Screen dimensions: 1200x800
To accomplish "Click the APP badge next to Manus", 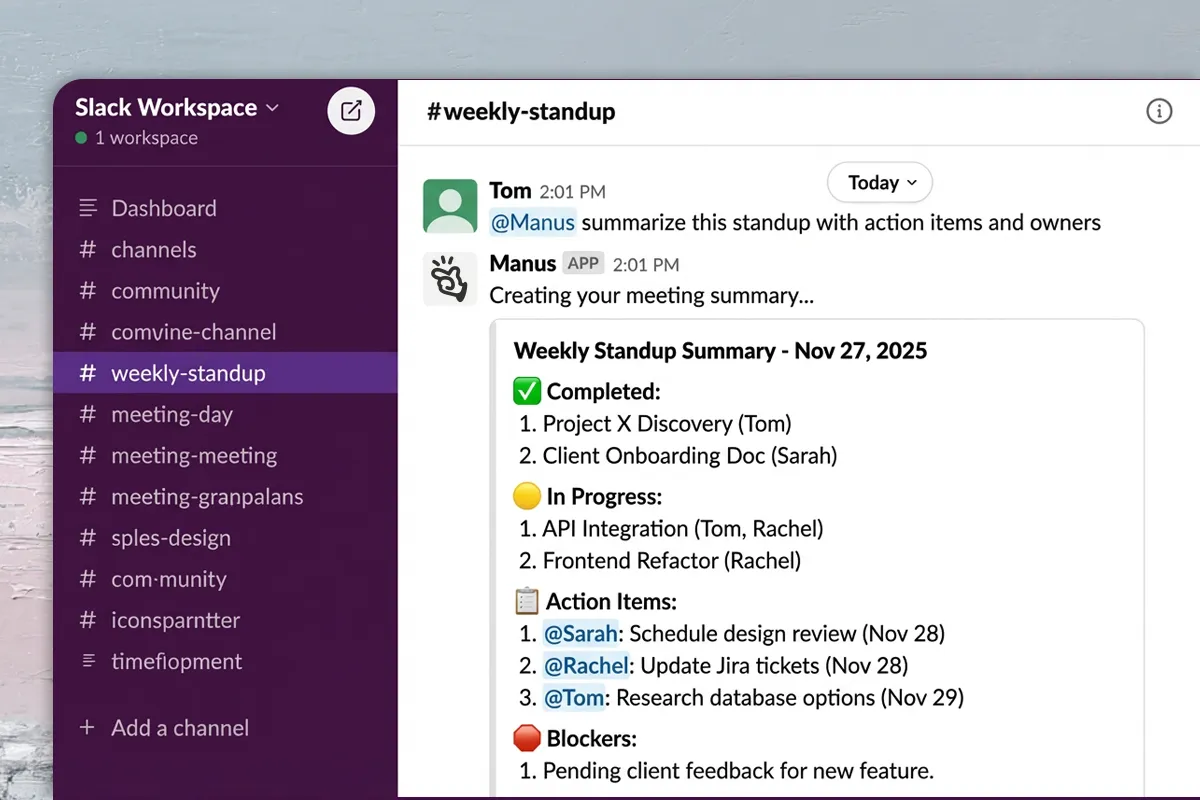I will pos(583,263).
